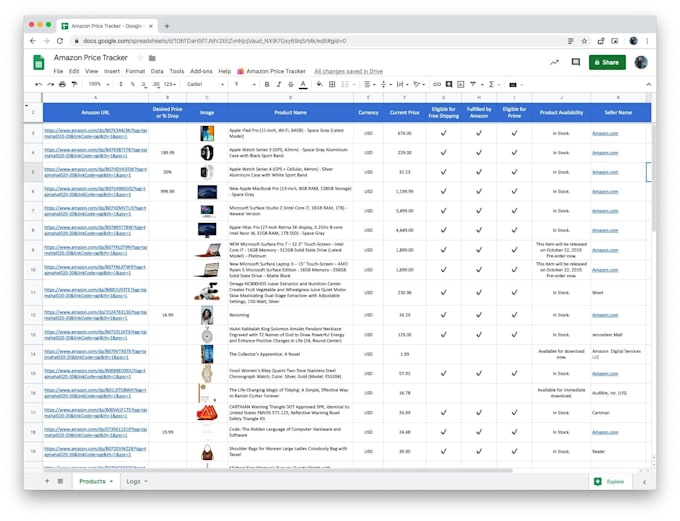Open the Products tab dropdown arrow
The width and height of the screenshot is (680, 521).
coord(111,482)
